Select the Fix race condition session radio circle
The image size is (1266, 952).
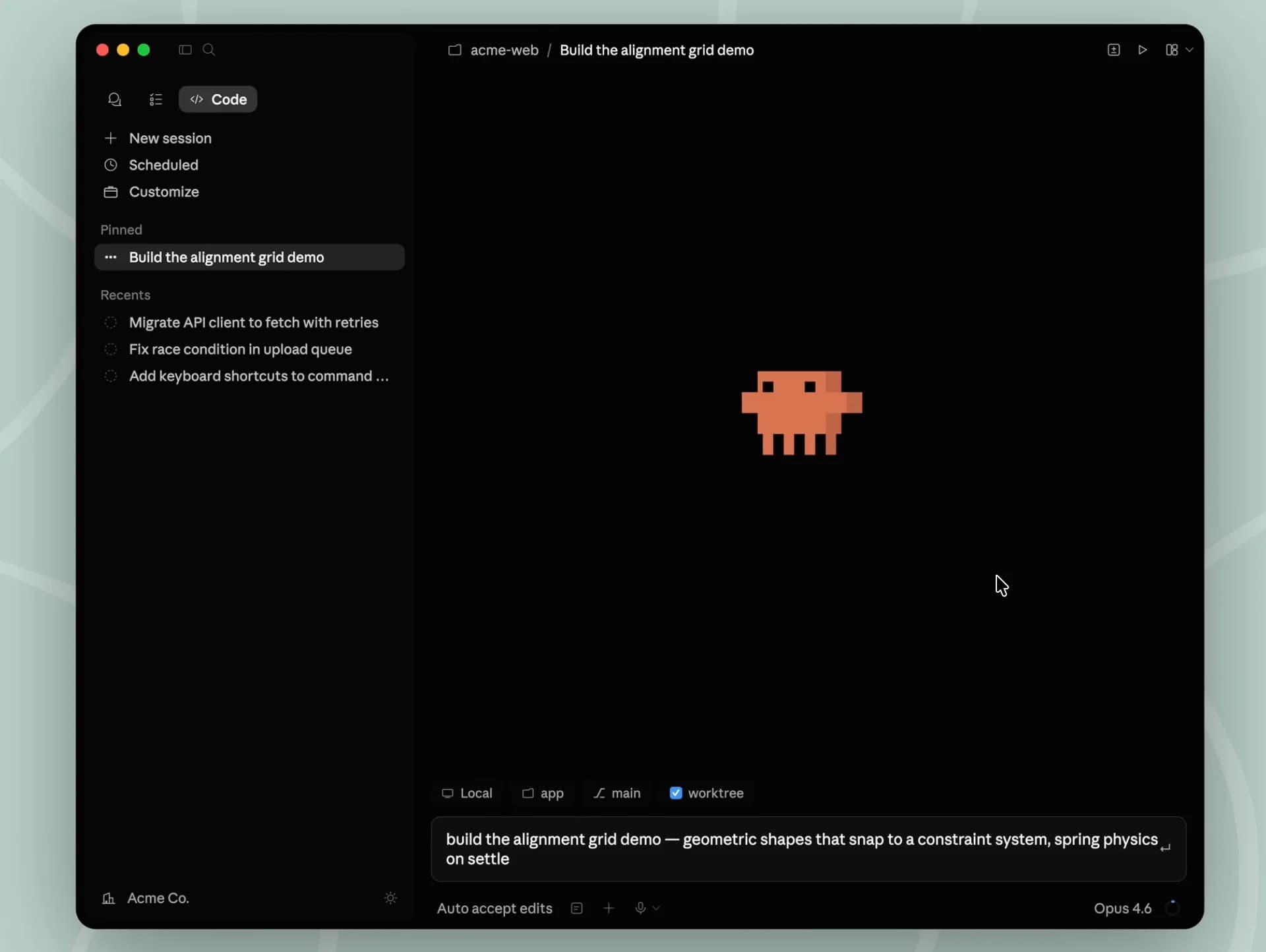click(x=111, y=349)
